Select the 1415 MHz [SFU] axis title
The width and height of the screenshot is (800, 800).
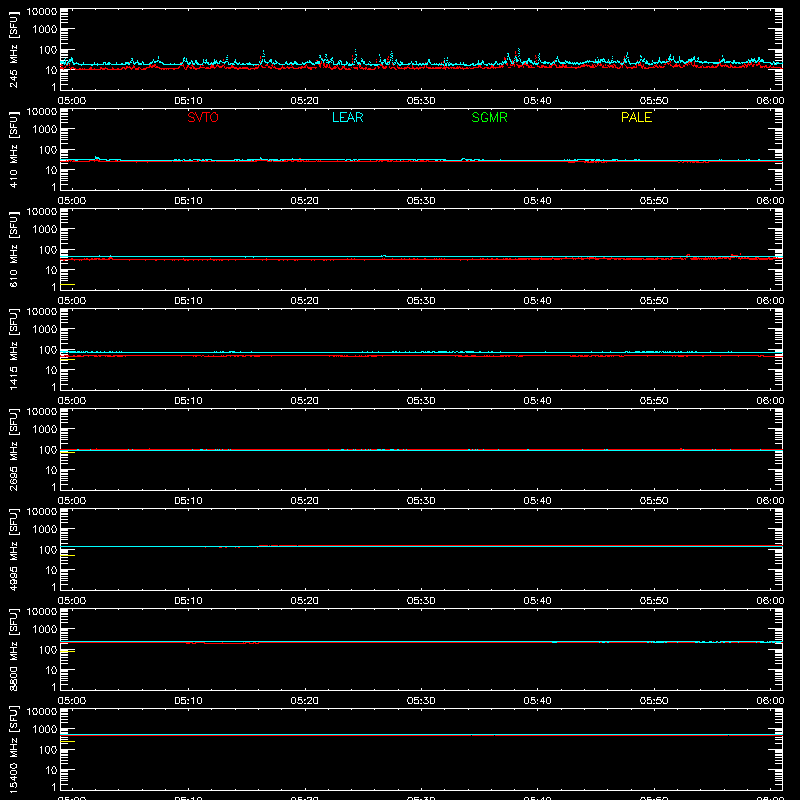(x=13, y=350)
